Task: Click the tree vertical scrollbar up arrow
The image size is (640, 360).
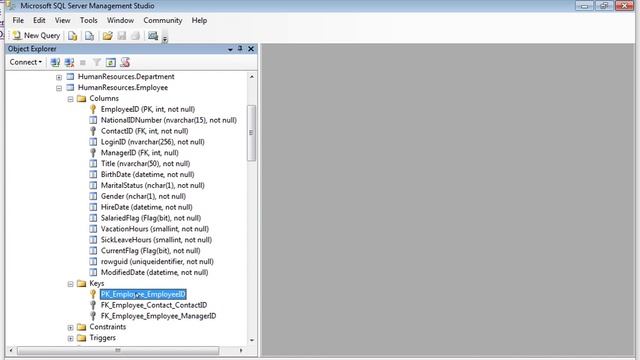Action: tap(252, 77)
